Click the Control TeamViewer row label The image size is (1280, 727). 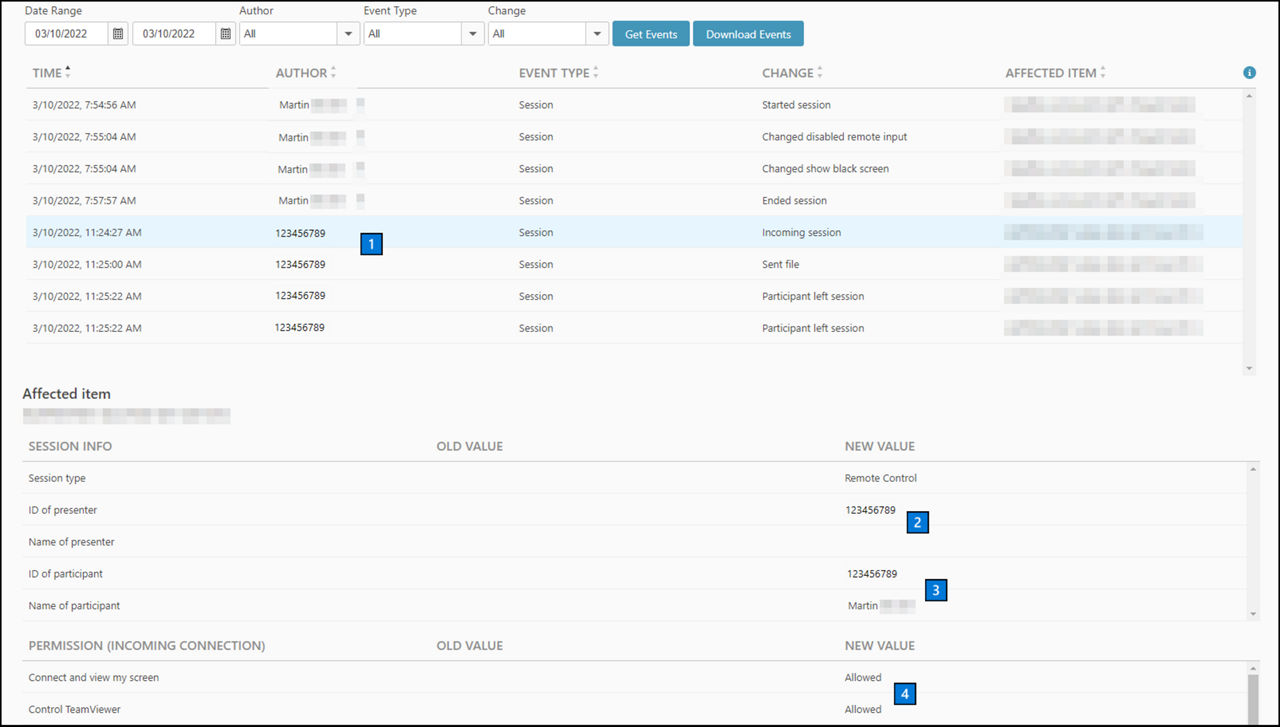[77, 710]
